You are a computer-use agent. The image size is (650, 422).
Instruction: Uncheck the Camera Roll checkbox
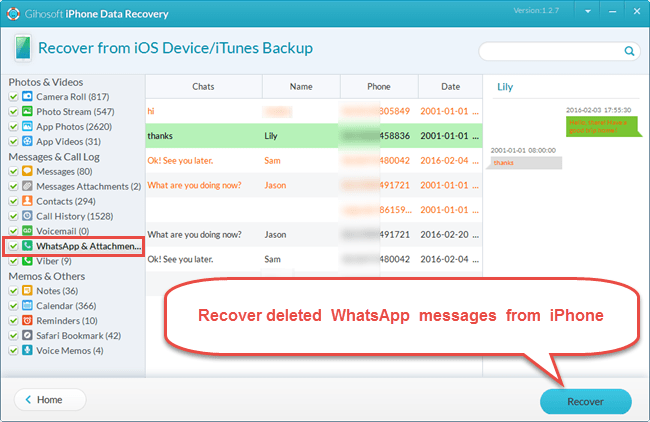pos(13,97)
